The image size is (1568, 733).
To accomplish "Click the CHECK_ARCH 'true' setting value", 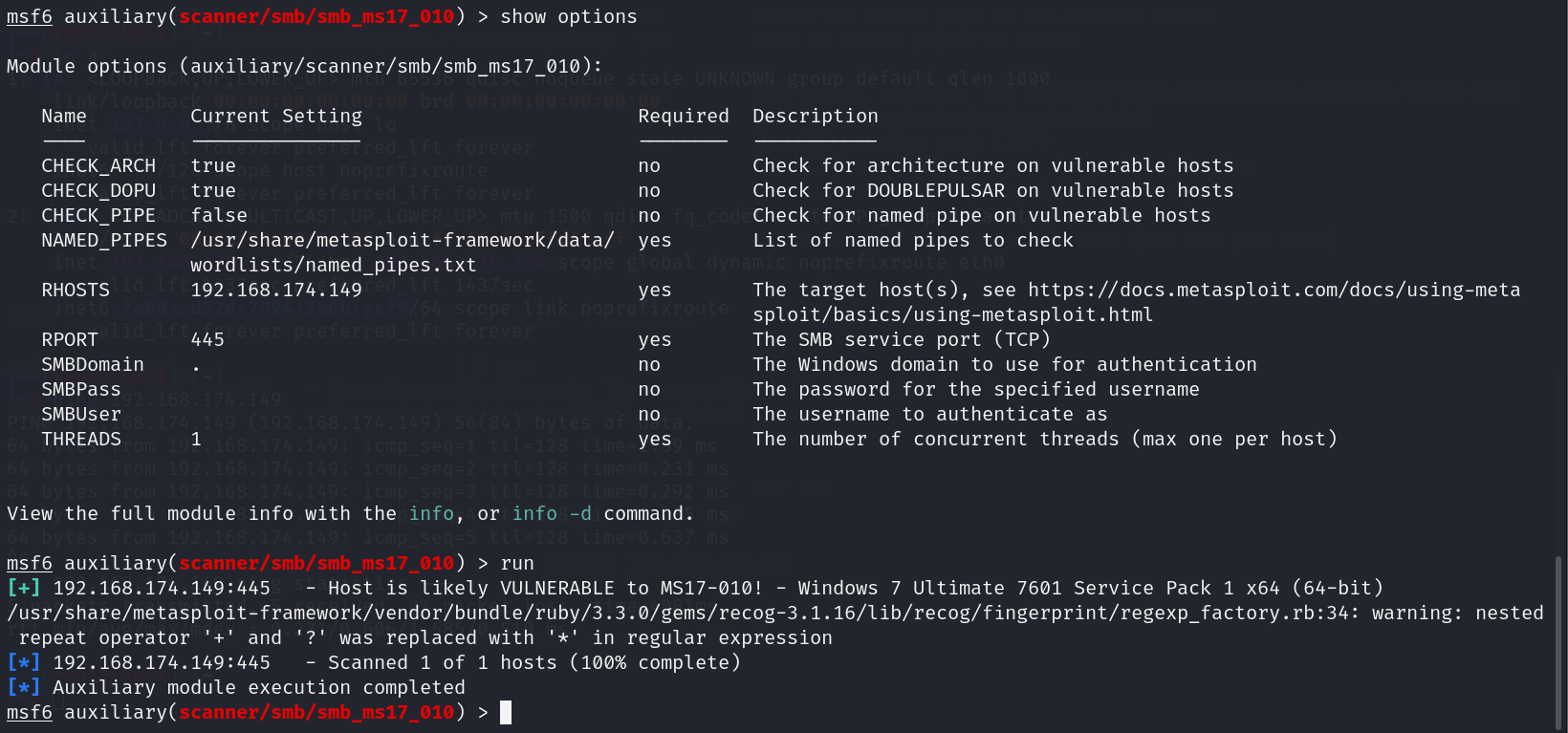I will point(213,165).
